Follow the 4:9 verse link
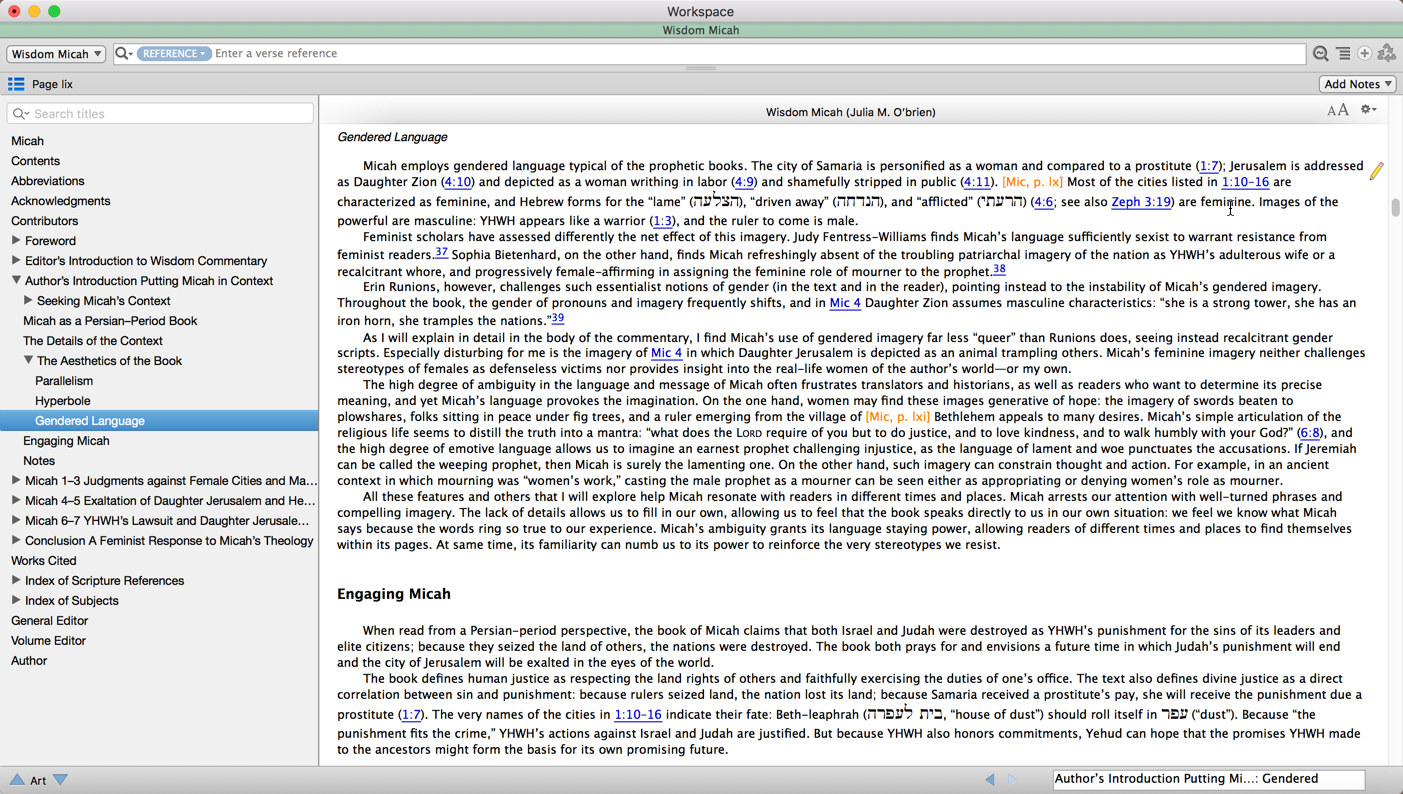The height and width of the screenshot is (794, 1403). click(744, 182)
